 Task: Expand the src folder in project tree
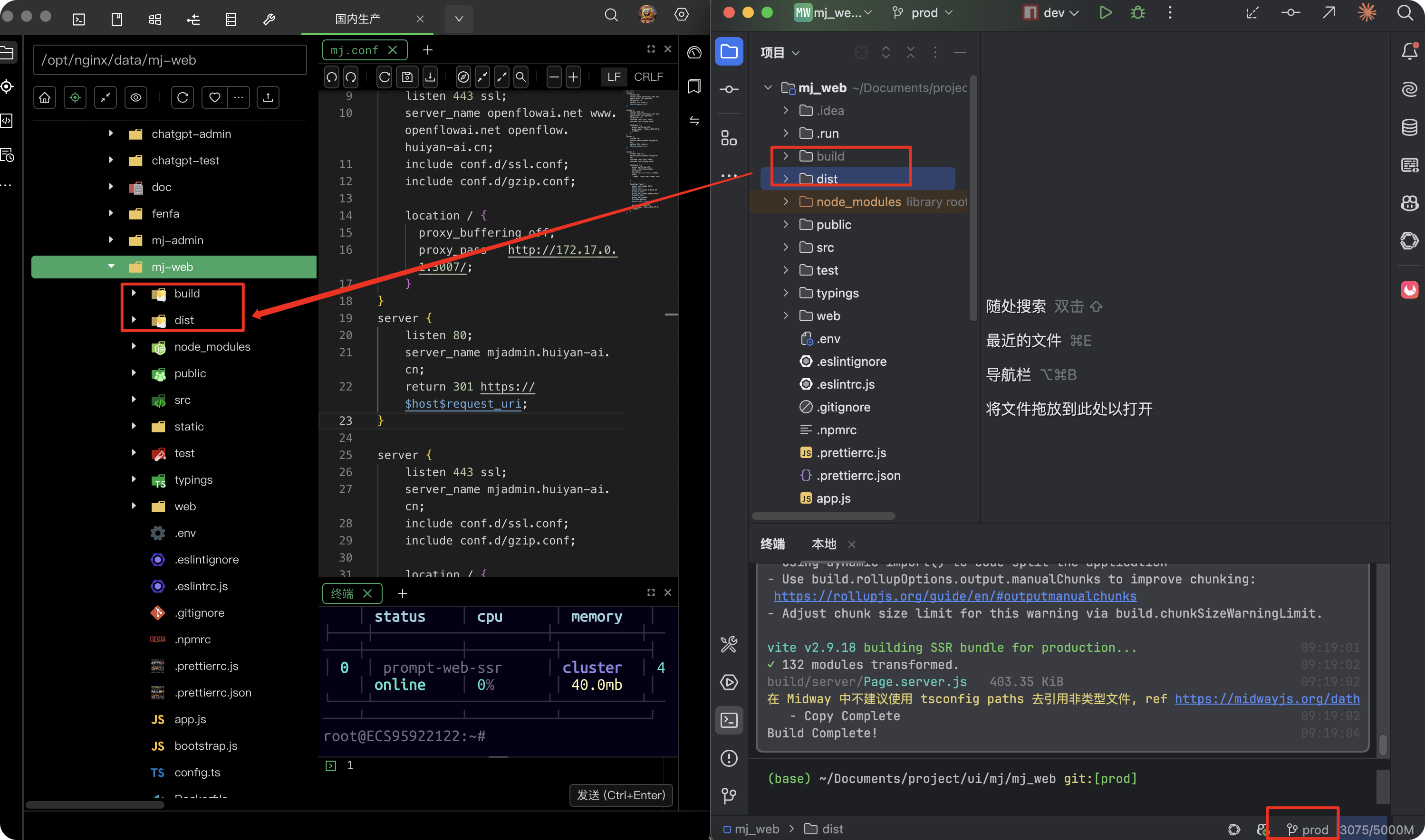(786, 248)
